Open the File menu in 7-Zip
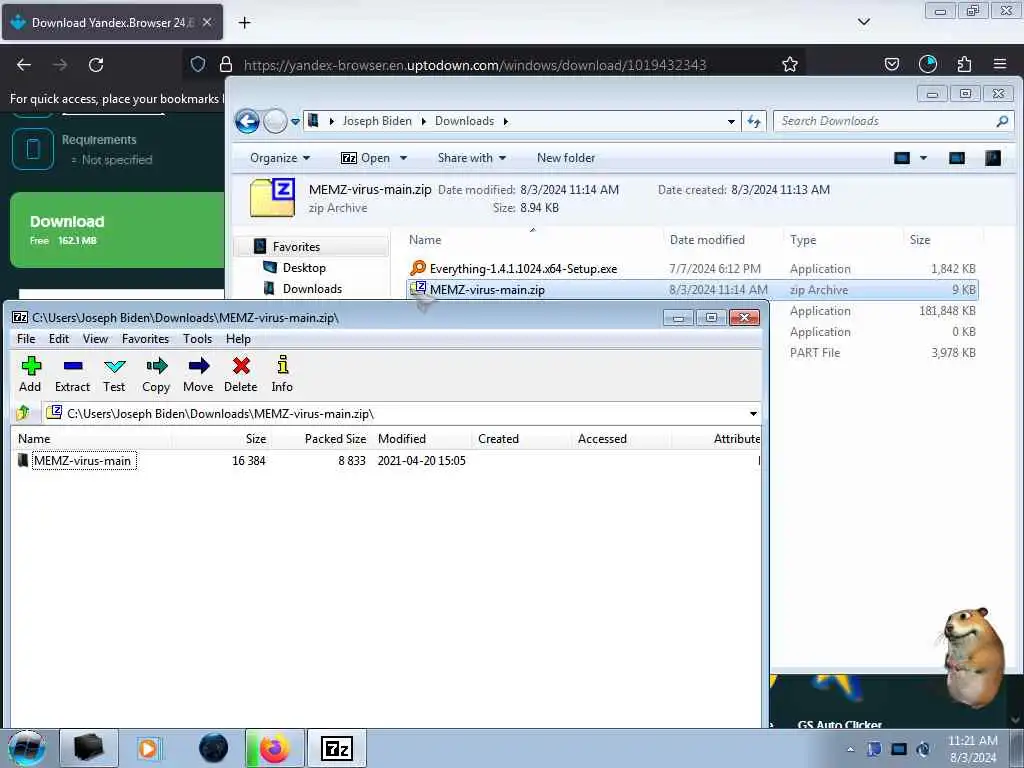 tap(26, 339)
